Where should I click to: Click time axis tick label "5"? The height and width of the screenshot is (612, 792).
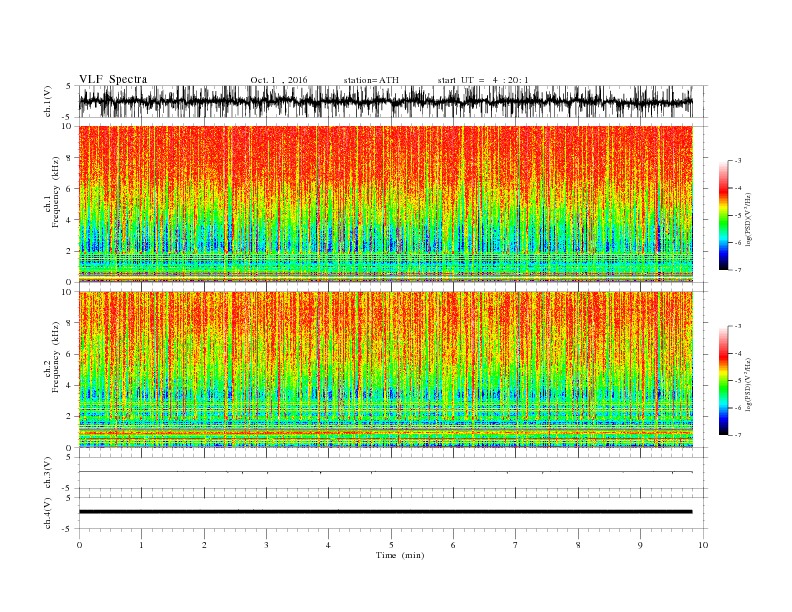coord(391,545)
